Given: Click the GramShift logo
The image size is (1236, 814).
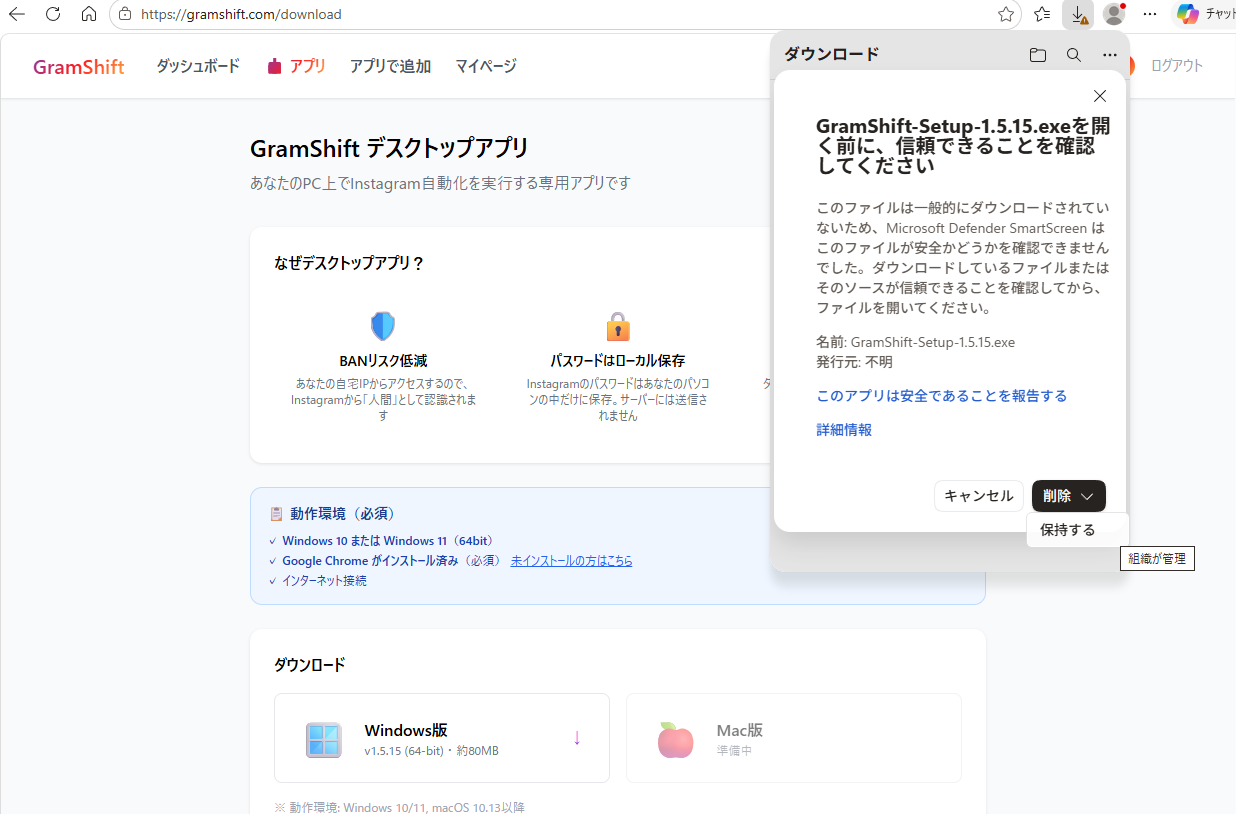Looking at the screenshot, I should (x=79, y=67).
